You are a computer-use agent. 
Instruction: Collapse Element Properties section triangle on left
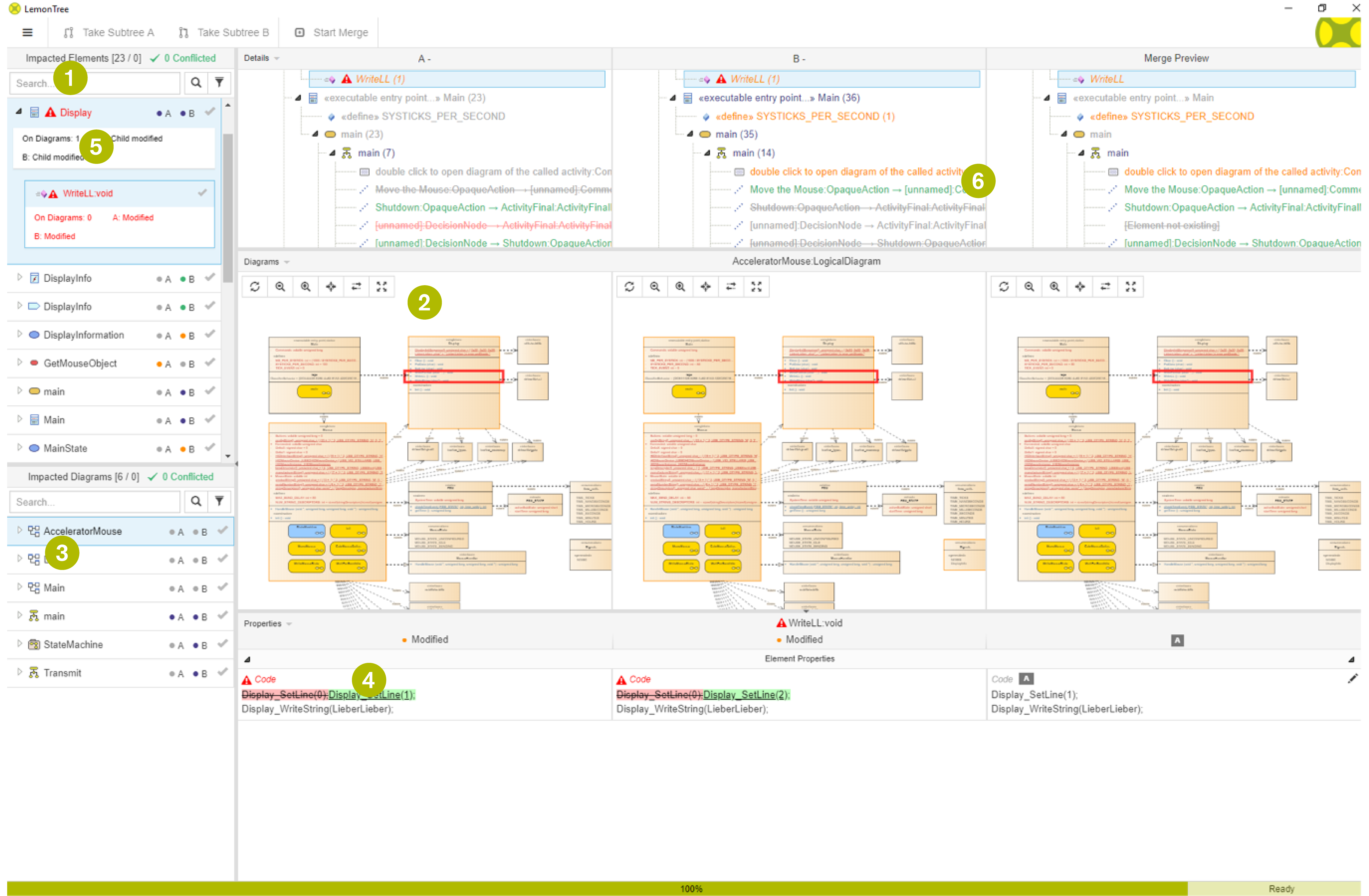(247, 659)
